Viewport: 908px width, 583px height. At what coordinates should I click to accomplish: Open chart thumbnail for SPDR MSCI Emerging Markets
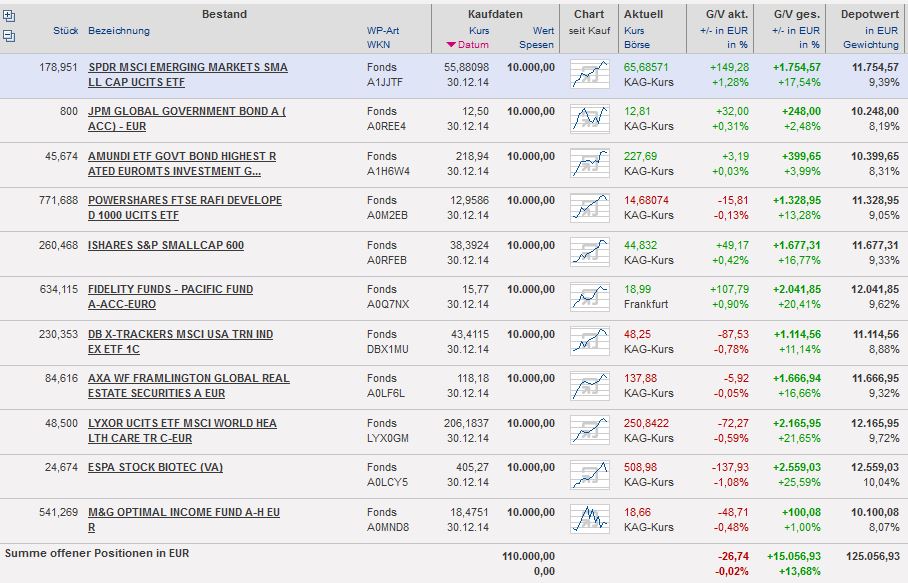point(589,74)
